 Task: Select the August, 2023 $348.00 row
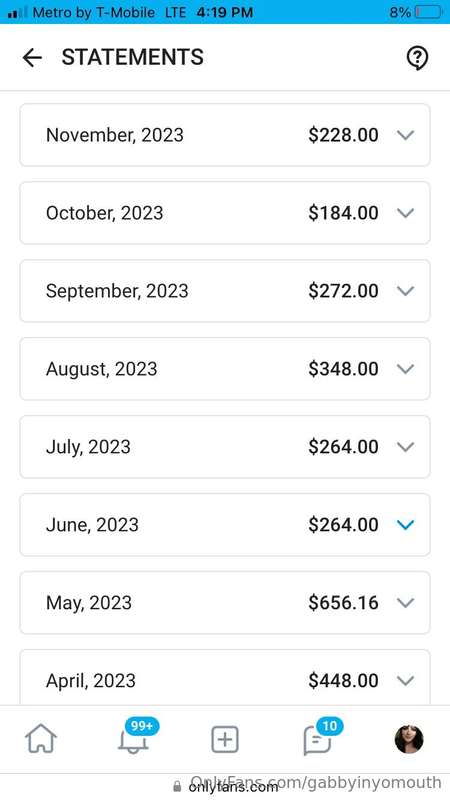[x=225, y=369]
